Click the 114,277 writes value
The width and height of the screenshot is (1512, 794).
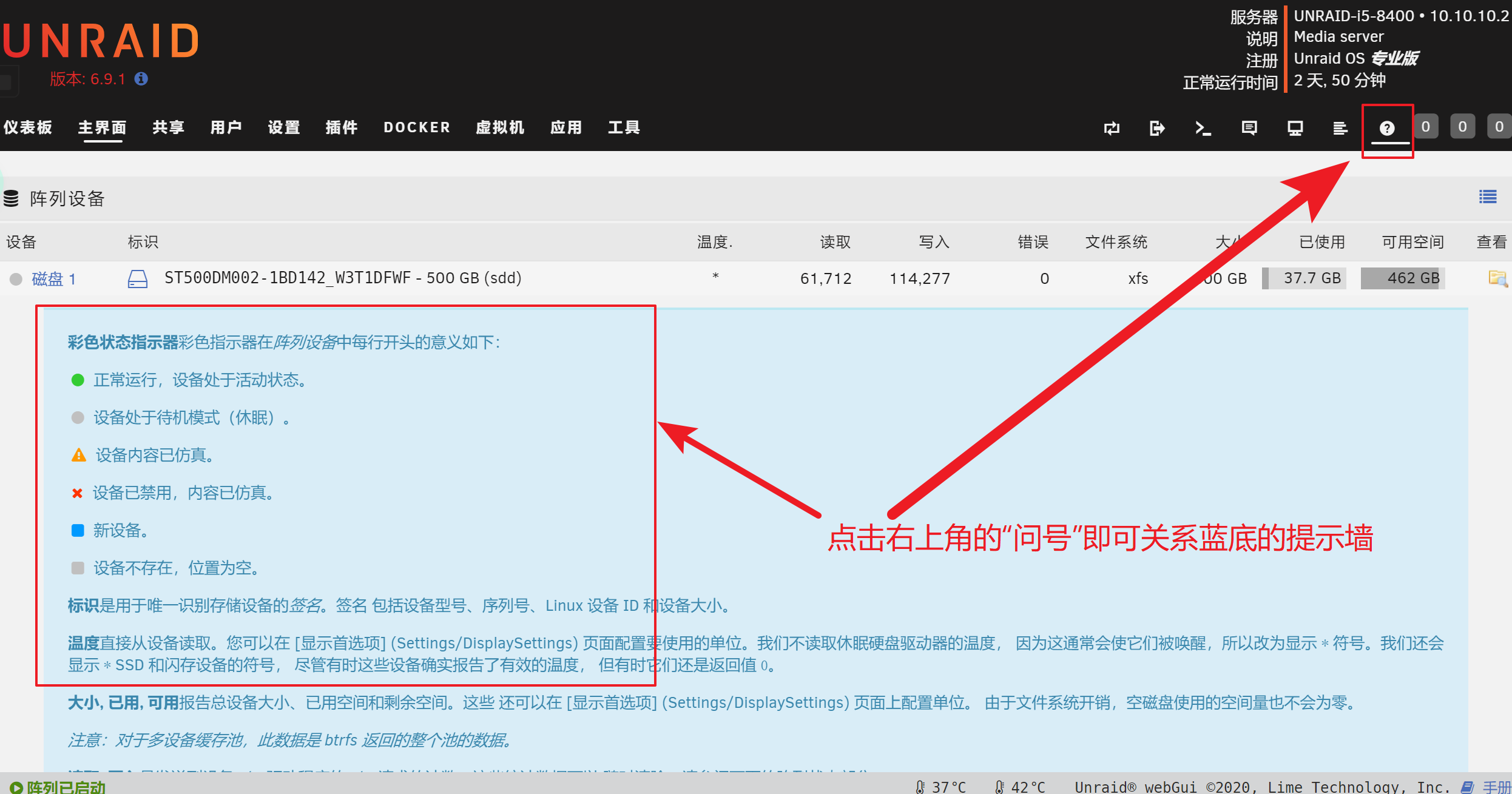[920, 278]
